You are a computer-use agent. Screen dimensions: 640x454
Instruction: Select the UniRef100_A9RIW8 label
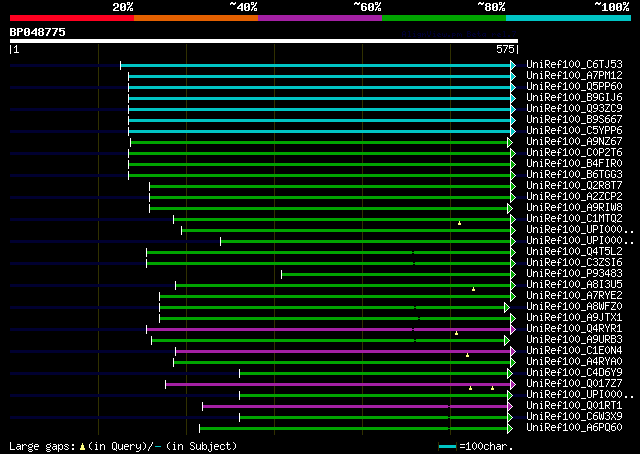coord(574,207)
